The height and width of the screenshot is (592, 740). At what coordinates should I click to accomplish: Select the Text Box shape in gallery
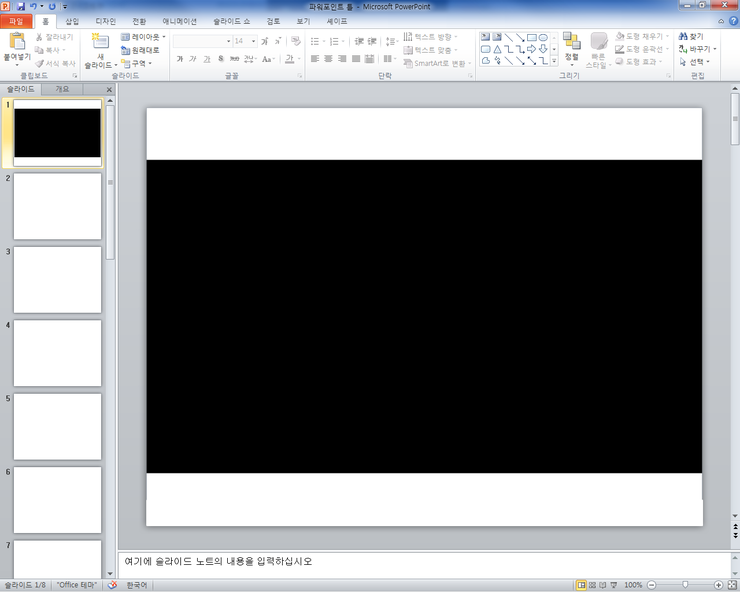485,37
